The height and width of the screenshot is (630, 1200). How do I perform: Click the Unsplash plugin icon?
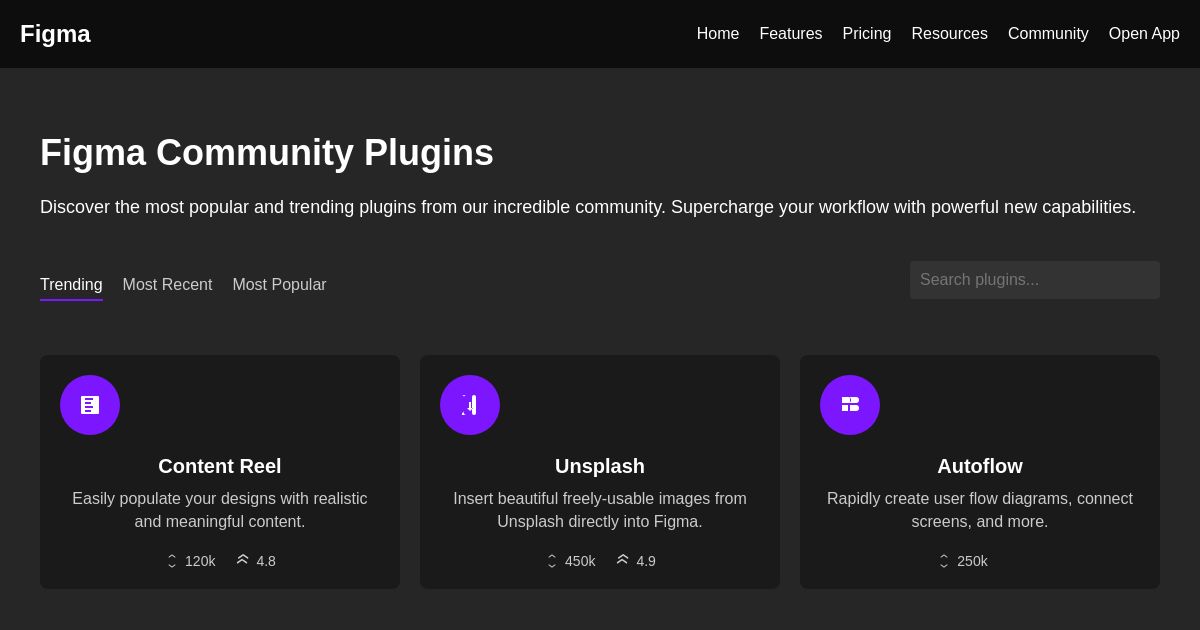coord(470,405)
